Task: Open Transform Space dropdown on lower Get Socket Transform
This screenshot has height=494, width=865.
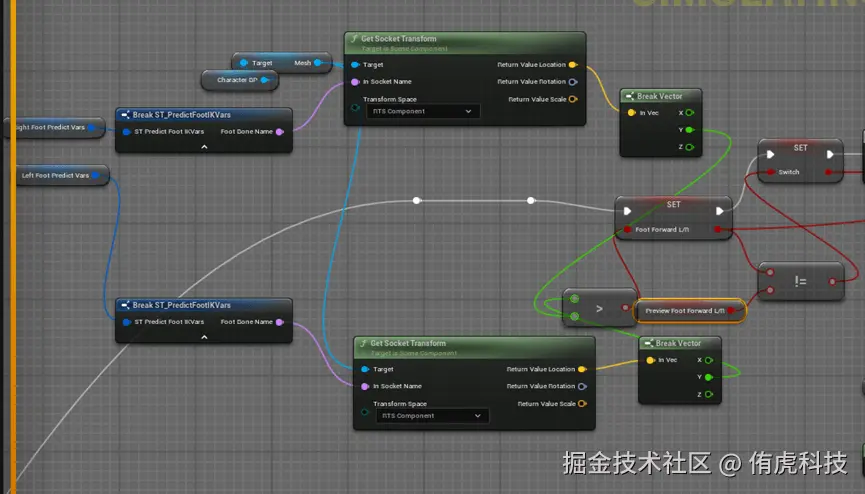Action: (x=433, y=415)
